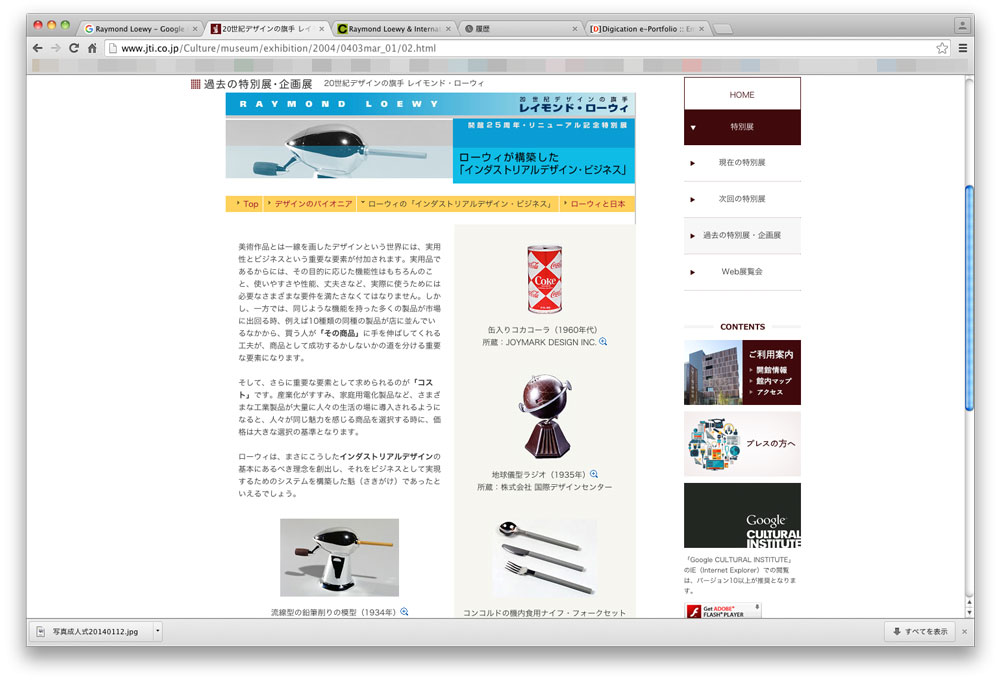Click the browser Back arrow
The height and width of the screenshot is (682, 1000).
[x=38, y=48]
